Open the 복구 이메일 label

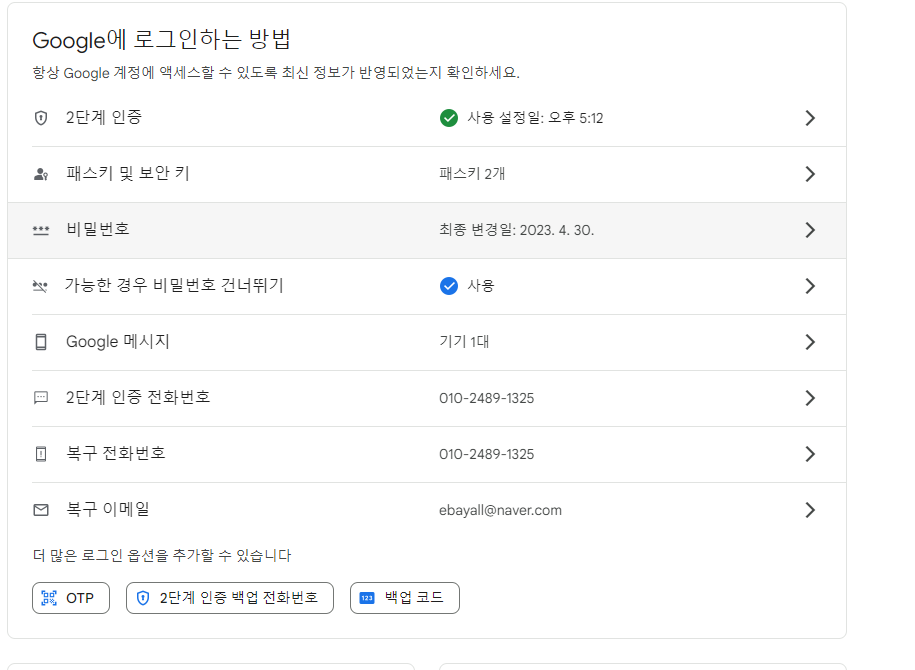click(x=108, y=510)
